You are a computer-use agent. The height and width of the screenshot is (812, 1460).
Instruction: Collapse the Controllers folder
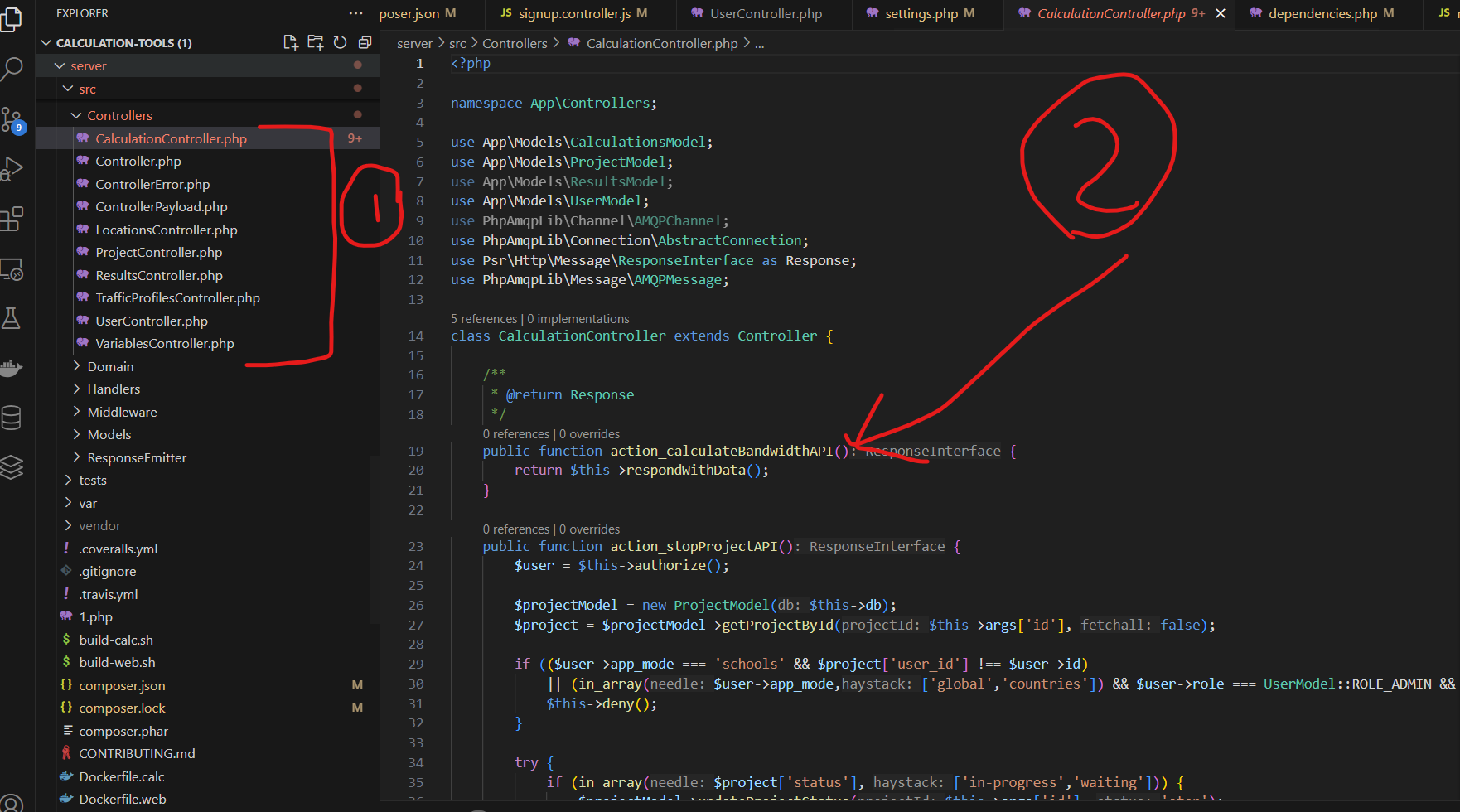click(119, 115)
